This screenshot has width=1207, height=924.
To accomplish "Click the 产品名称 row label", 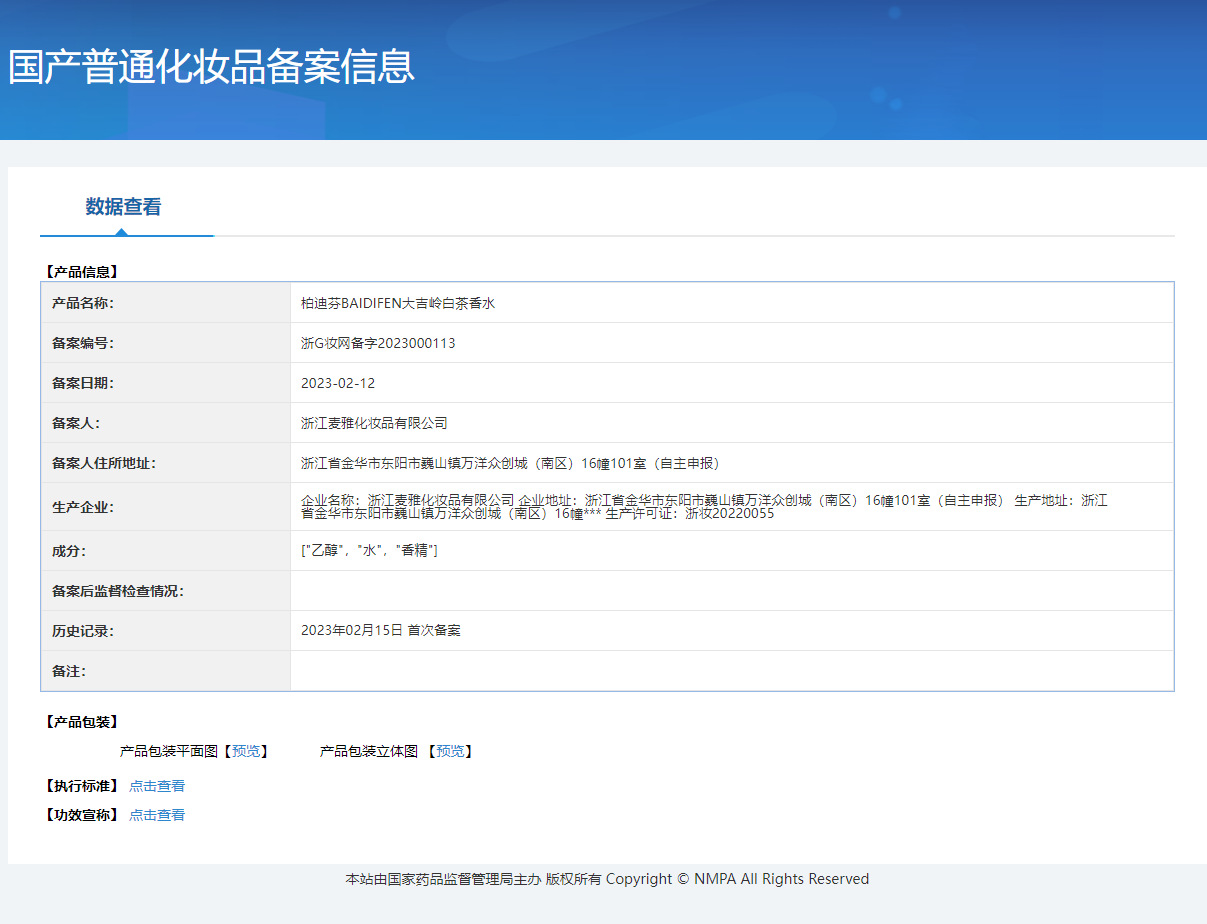I will (83, 303).
